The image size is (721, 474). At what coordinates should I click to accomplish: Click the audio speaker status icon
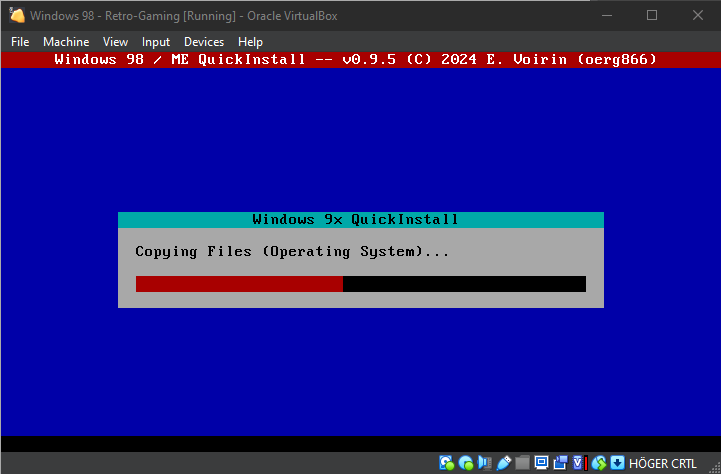click(x=485, y=463)
